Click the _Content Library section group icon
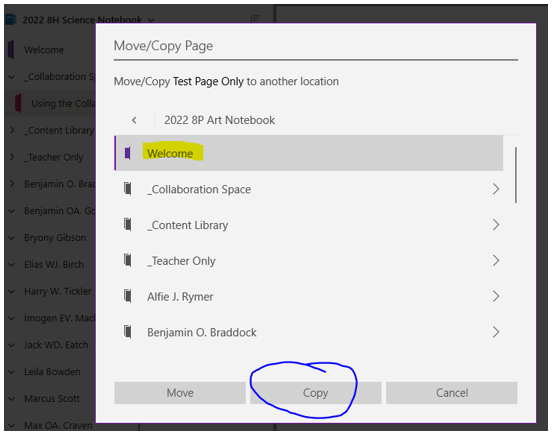This screenshot has height=435, width=552. (128, 225)
